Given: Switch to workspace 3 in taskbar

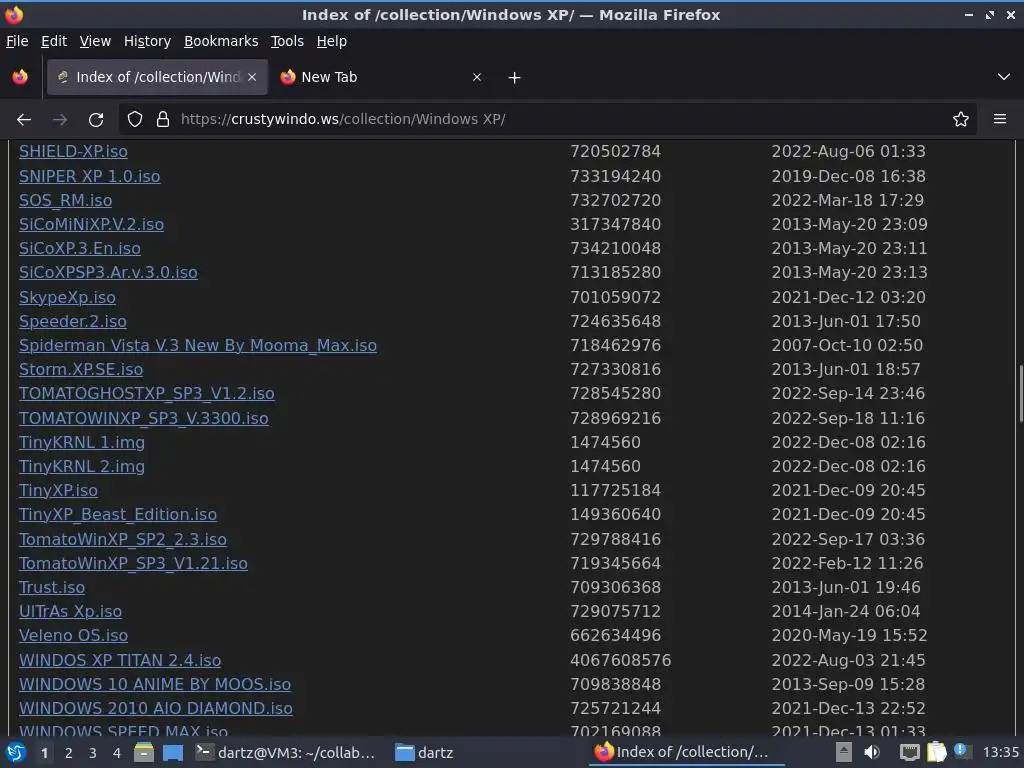Looking at the screenshot, I should pyautogui.click(x=93, y=753).
